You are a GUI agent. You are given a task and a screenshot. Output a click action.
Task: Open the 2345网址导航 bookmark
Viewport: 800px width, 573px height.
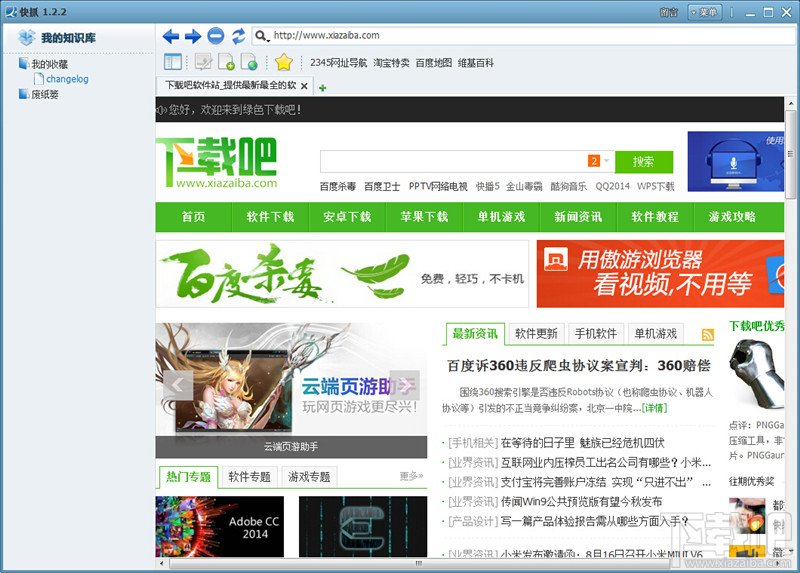pyautogui.click(x=338, y=63)
